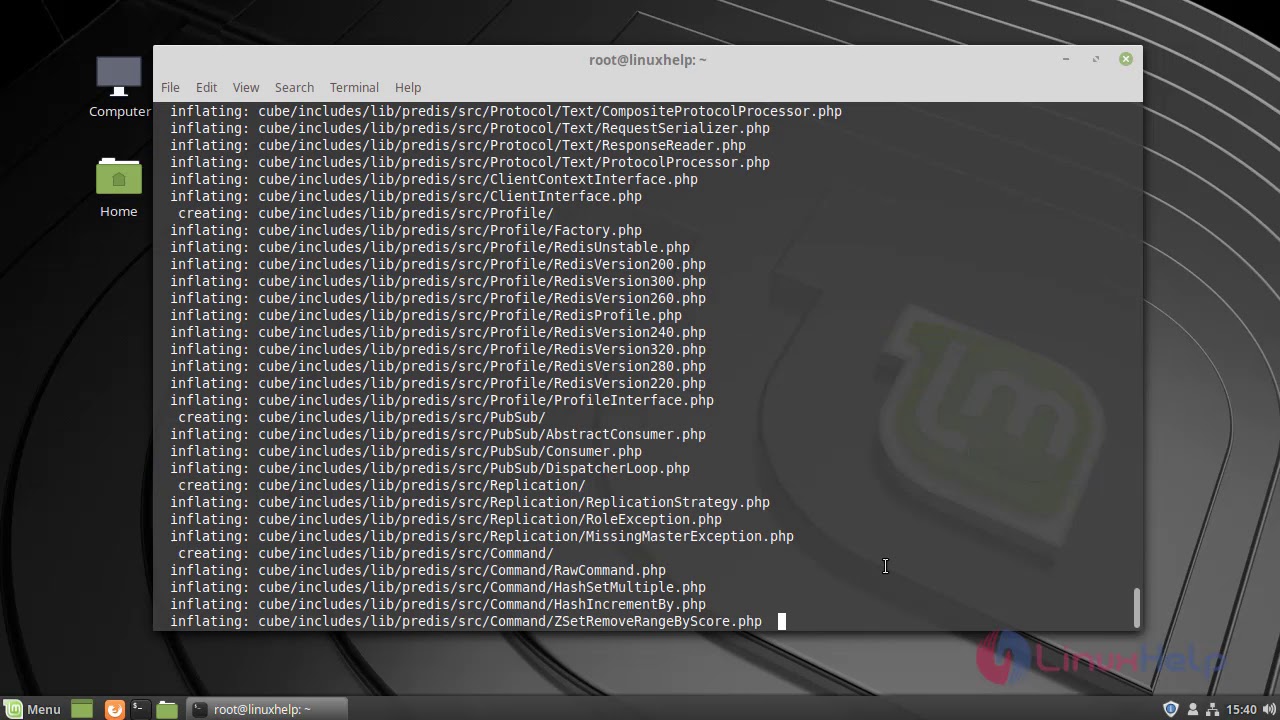This screenshot has width=1280, height=720.
Task: Select root@linuxhelp taskbar window button
Action: tap(268, 709)
